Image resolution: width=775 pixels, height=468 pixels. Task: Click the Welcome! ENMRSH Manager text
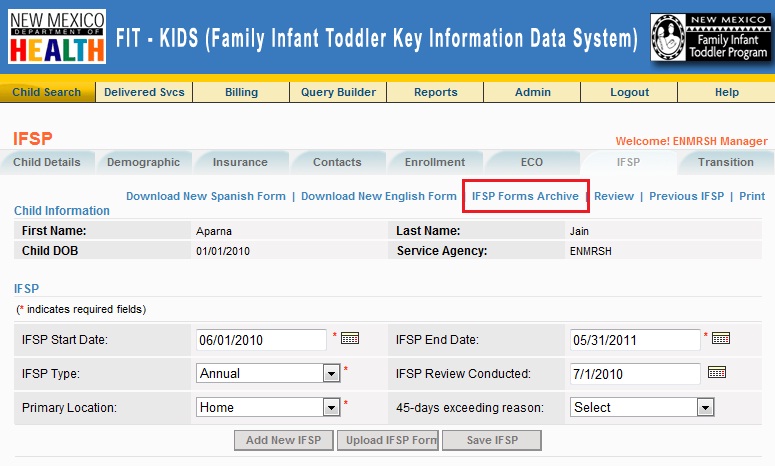pos(691,141)
